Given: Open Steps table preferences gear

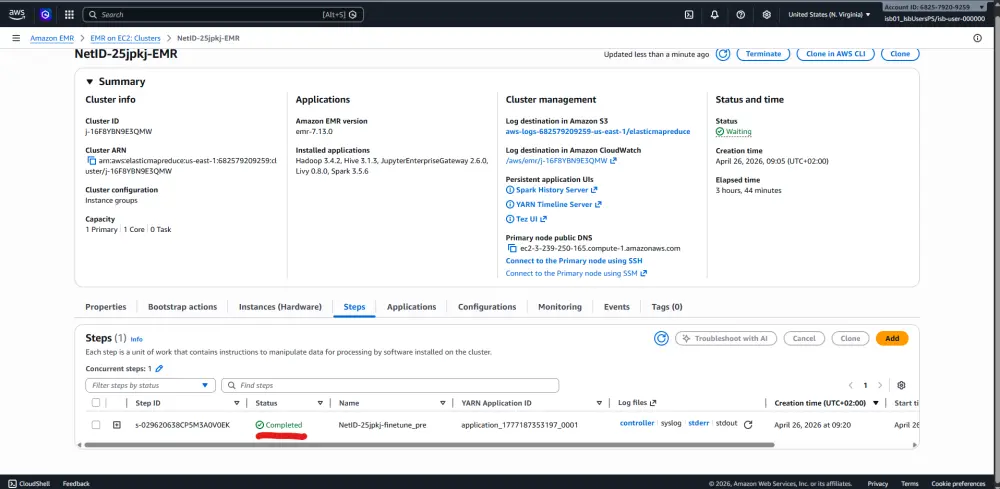Looking at the screenshot, I should pos(901,385).
